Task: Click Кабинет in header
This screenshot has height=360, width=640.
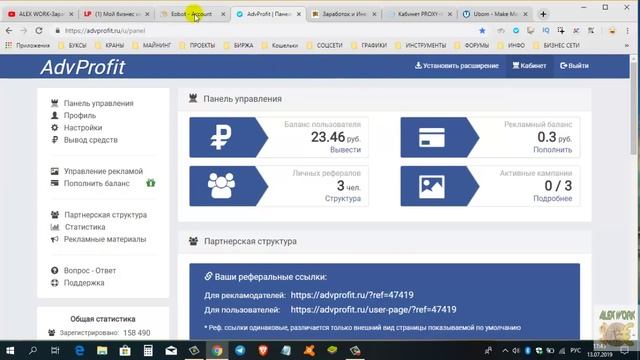Action: 529,66
